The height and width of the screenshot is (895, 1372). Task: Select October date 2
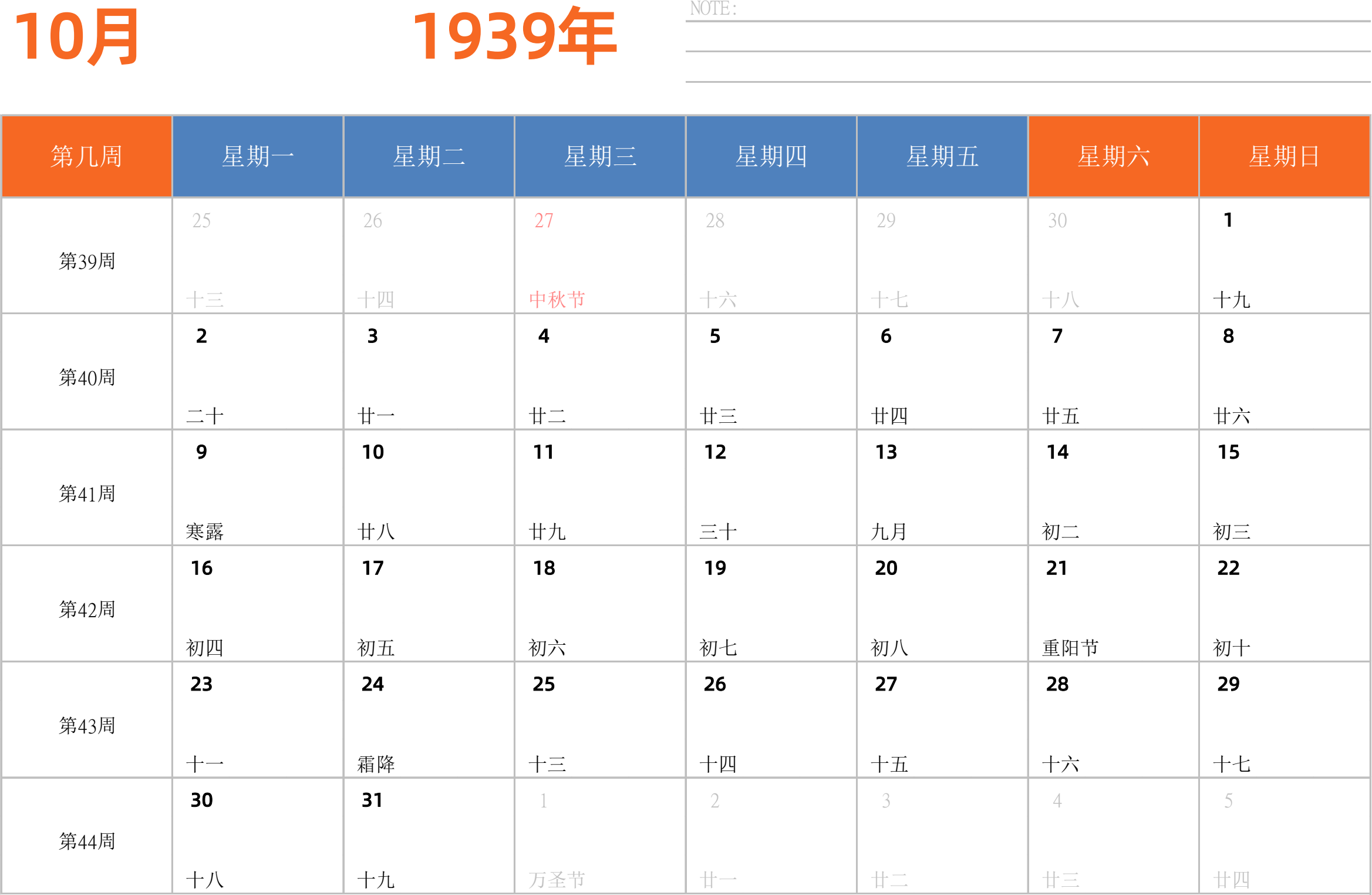coord(201,336)
